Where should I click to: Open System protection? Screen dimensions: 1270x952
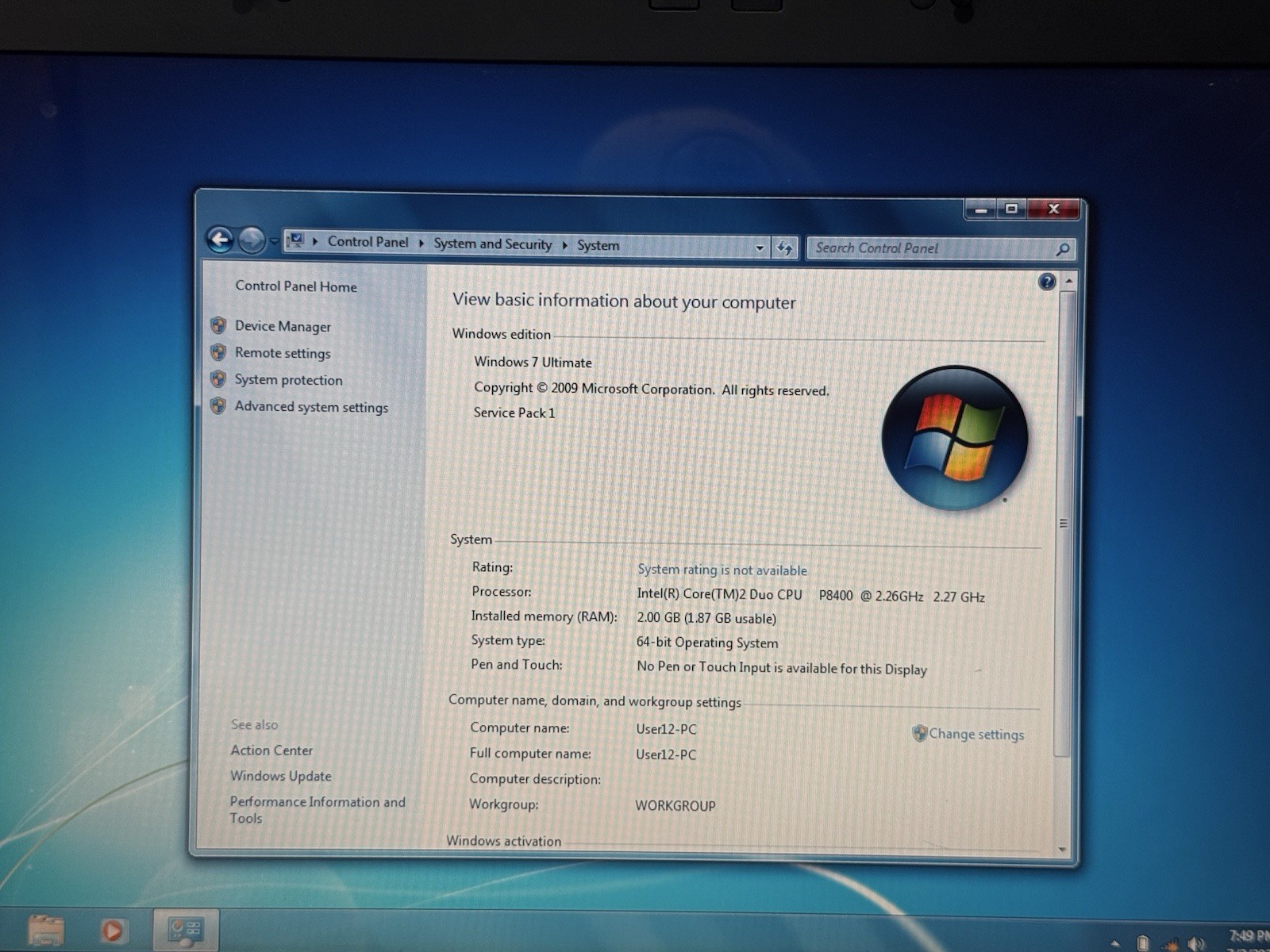tap(288, 380)
